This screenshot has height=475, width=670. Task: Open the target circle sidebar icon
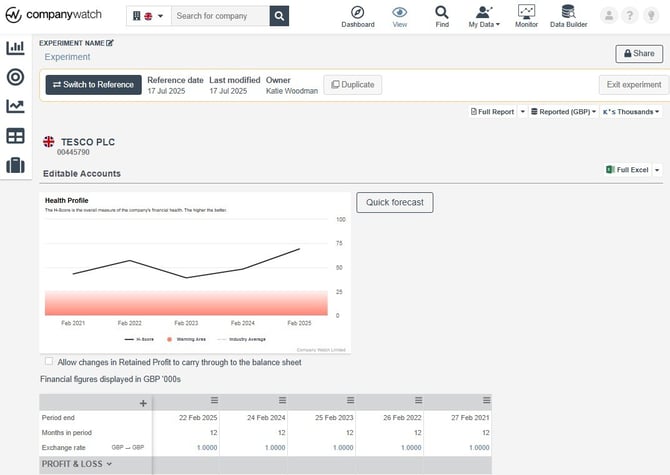click(15, 77)
